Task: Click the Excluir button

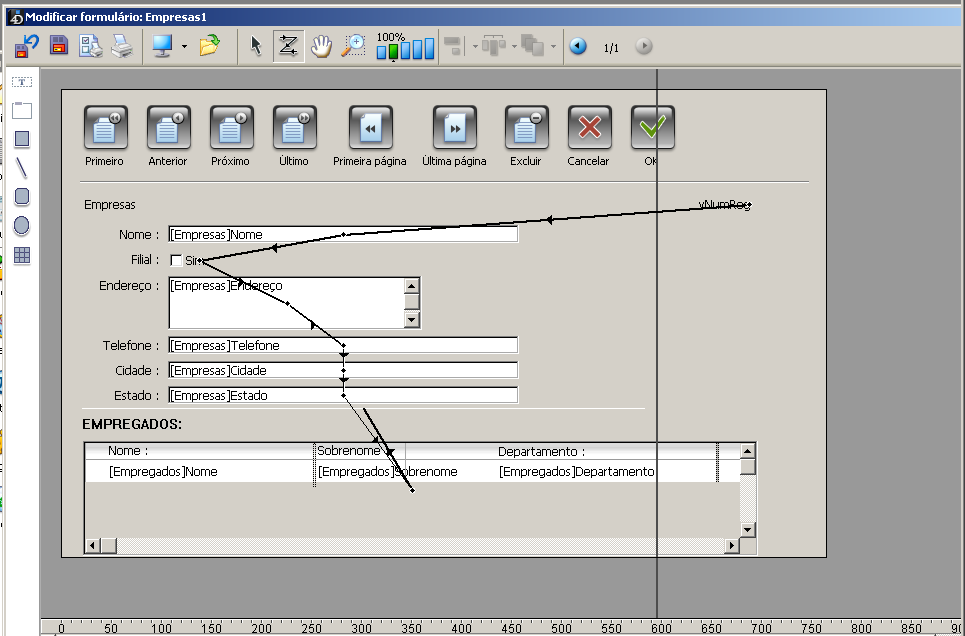Action: (526, 128)
